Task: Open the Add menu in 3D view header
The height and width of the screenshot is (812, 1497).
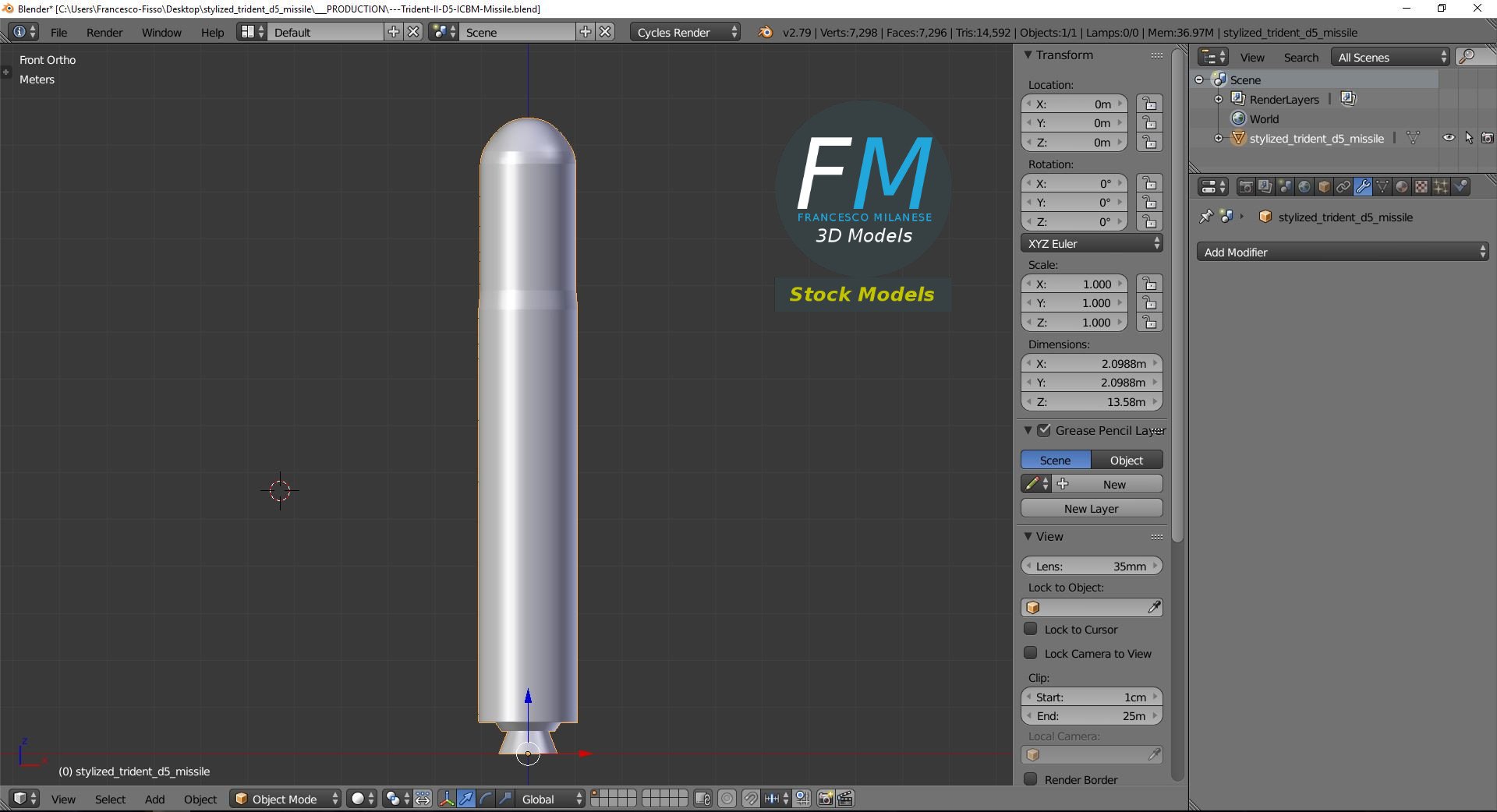Action: tap(154, 799)
